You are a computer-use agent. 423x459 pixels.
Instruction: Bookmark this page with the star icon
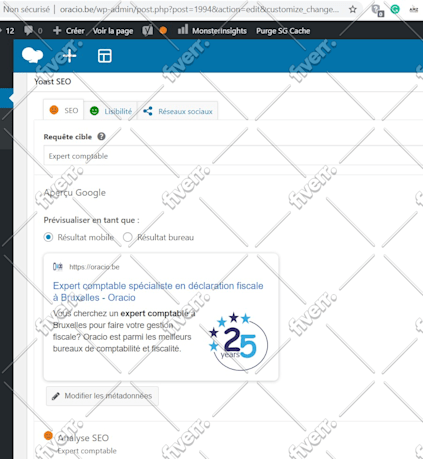[353, 9]
